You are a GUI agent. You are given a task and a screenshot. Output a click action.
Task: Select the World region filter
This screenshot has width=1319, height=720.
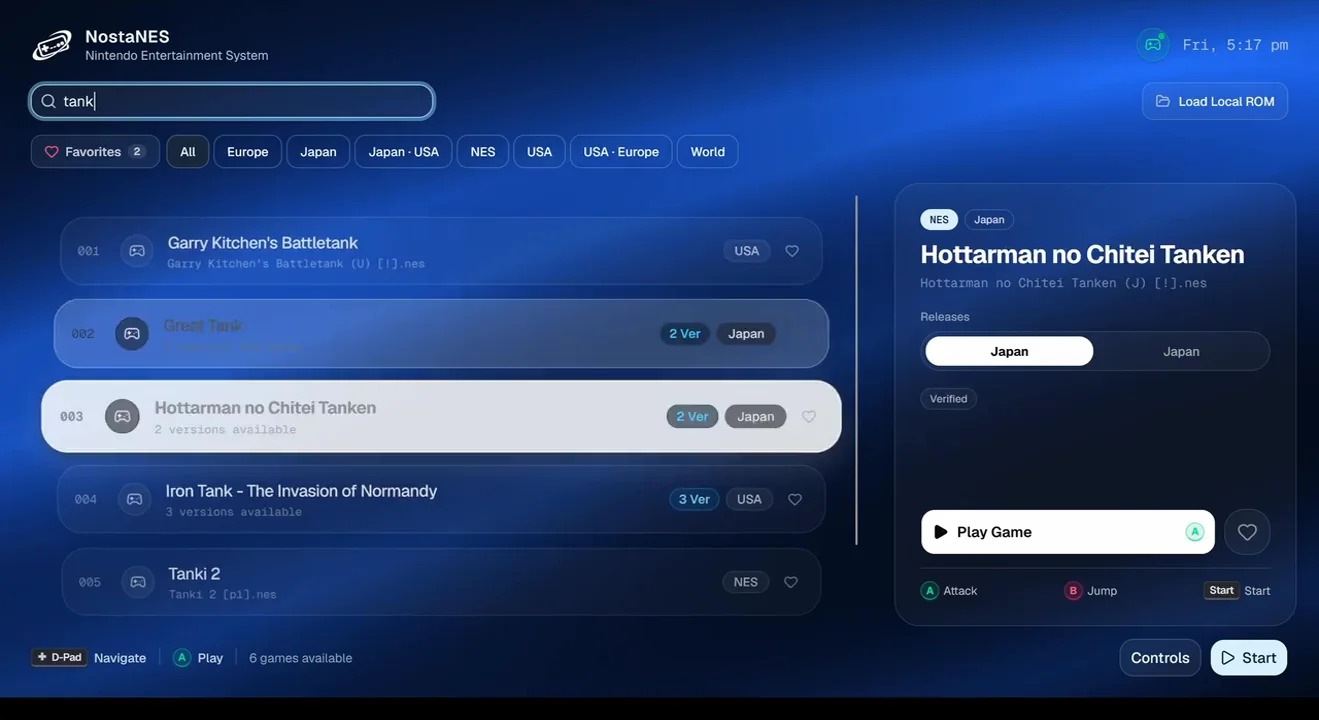pos(707,152)
